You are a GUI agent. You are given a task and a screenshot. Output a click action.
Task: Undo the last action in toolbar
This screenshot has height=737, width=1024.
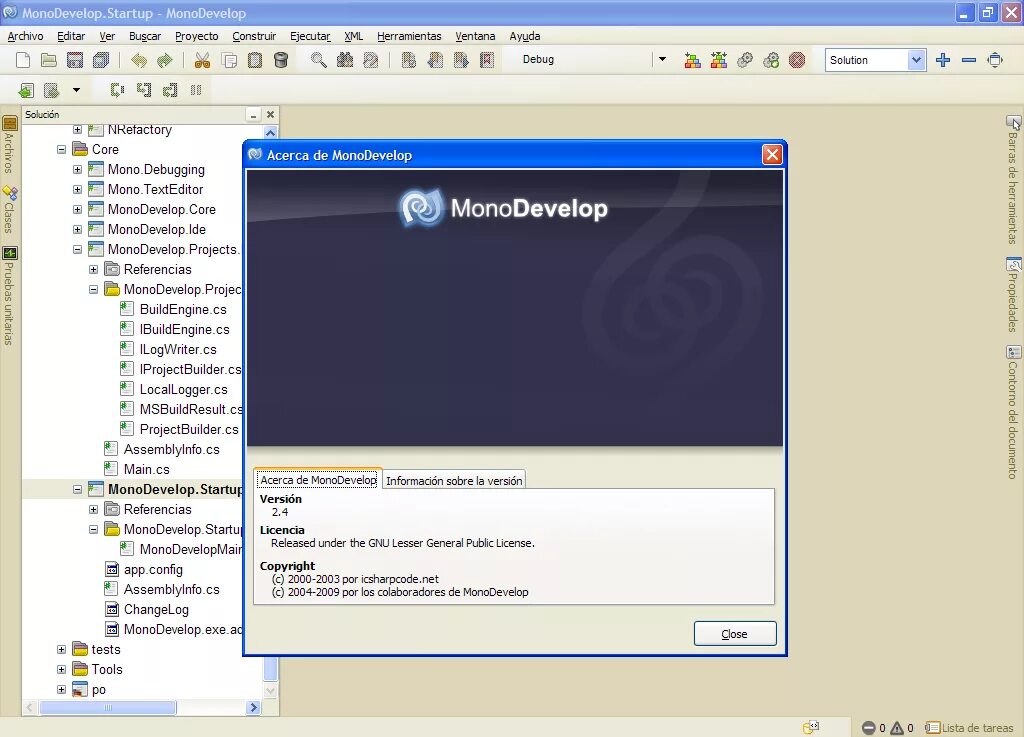tap(139, 60)
